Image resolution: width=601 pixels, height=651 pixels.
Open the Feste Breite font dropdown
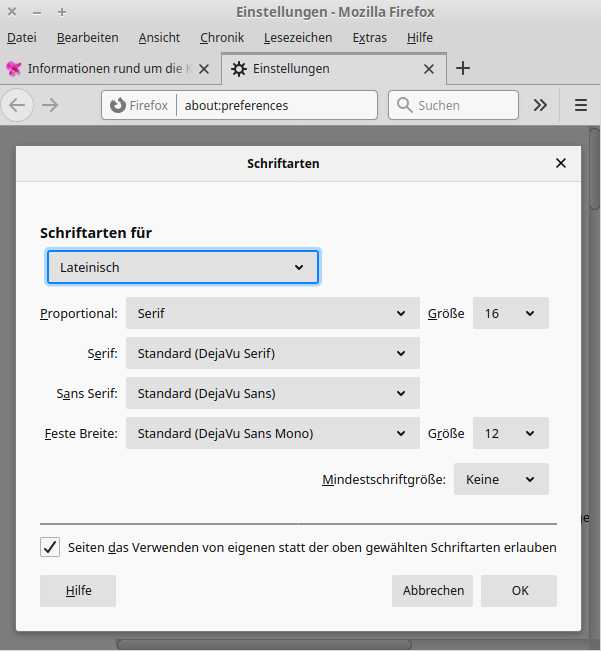(272, 433)
